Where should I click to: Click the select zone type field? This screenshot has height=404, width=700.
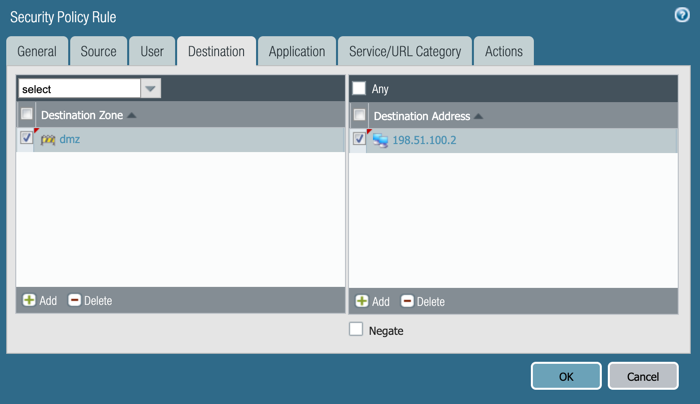click(79, 88)
